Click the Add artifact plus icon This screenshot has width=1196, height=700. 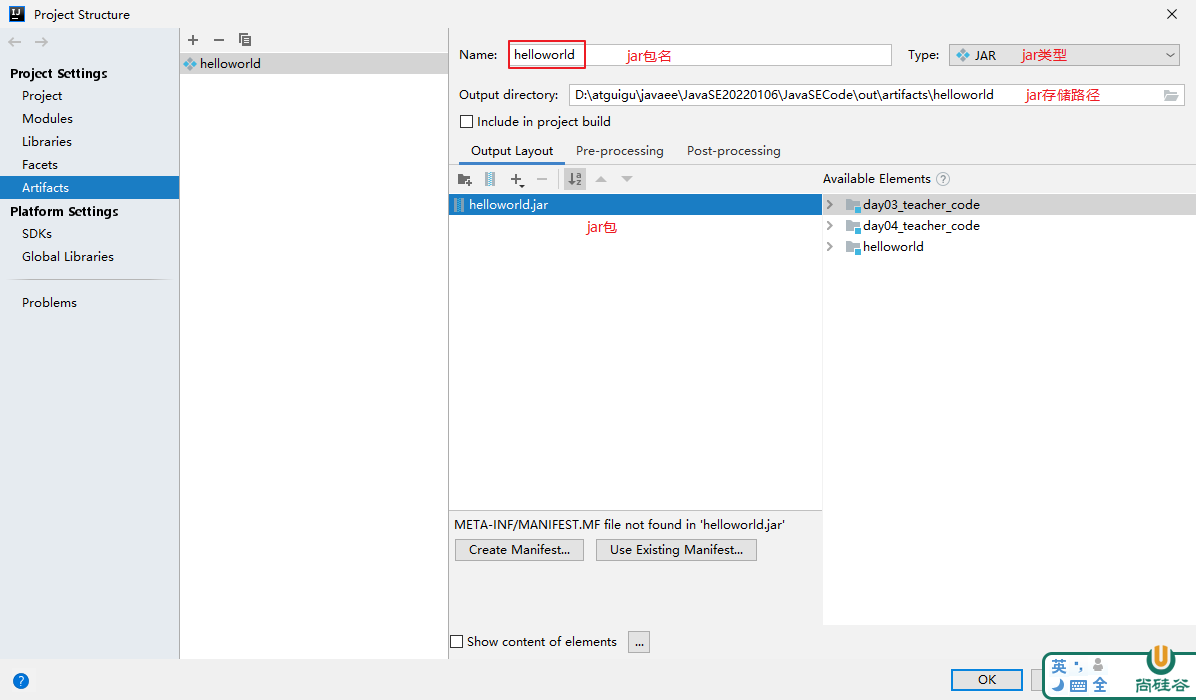pos(193,40)
